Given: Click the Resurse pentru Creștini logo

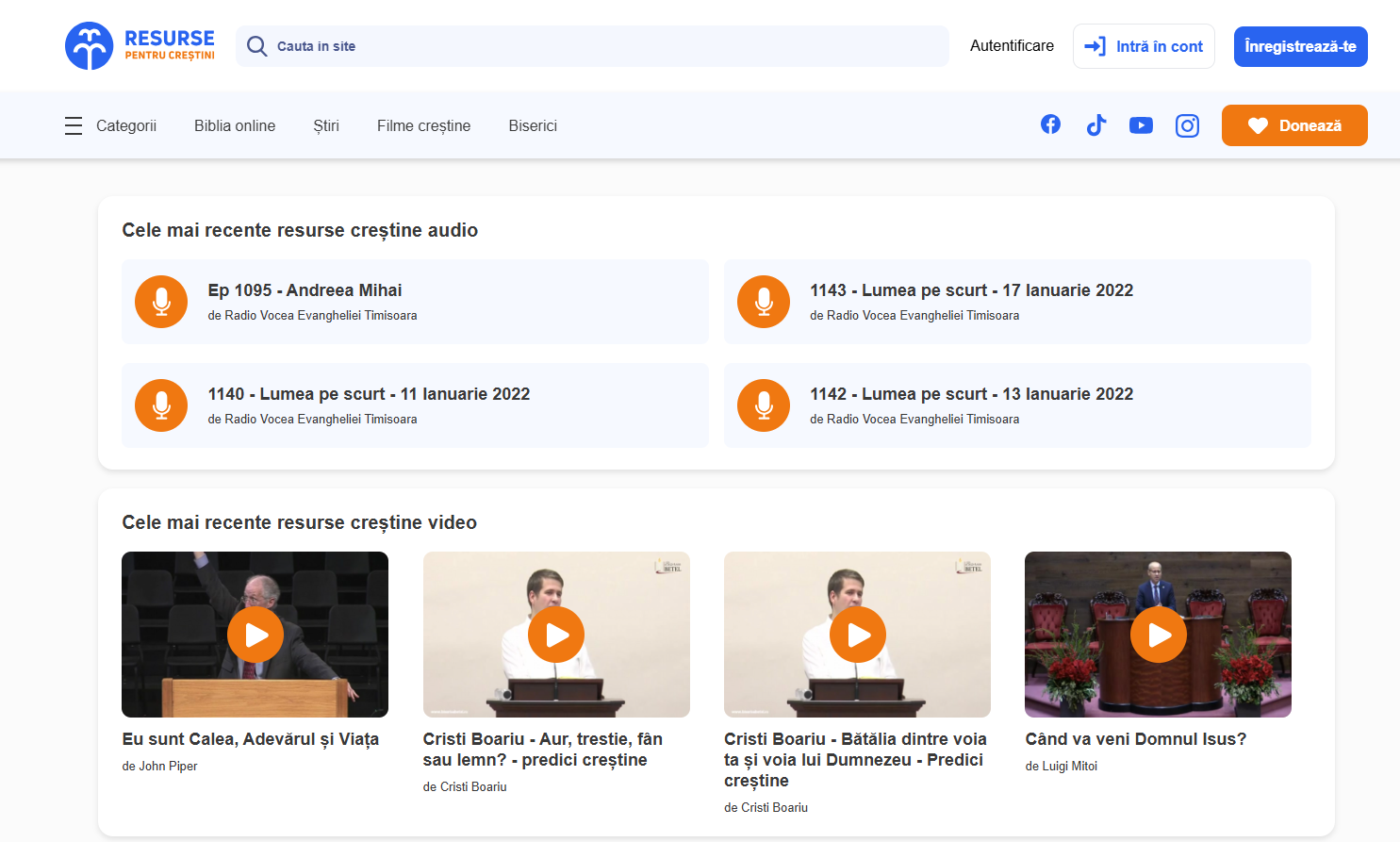Looking at the screenshot, I should point(140,46).
